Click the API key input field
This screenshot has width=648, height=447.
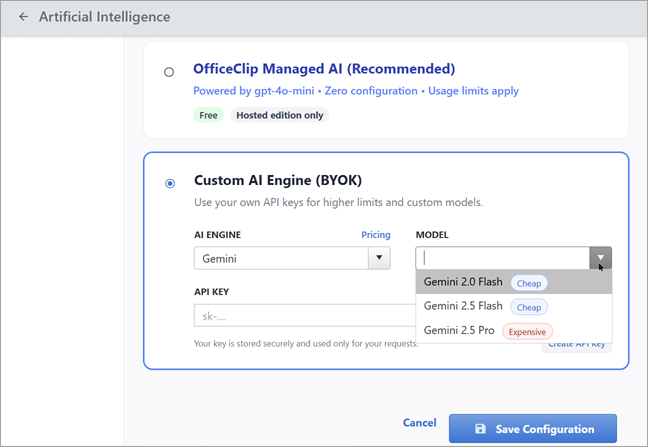click(305, 316)
